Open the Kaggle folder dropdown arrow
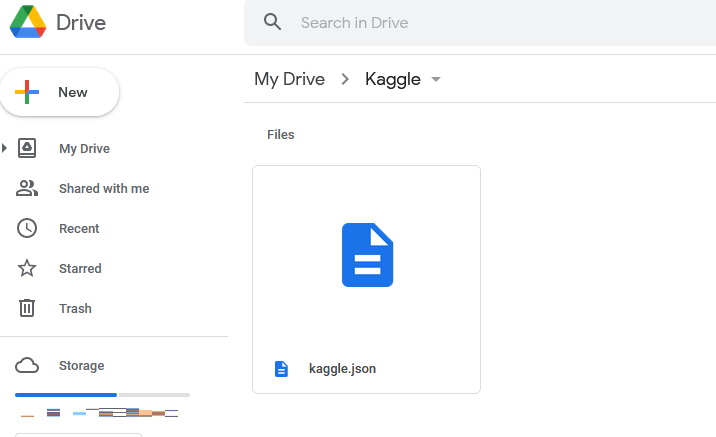Viewport: 716px width, 437px height. (436, 79)
